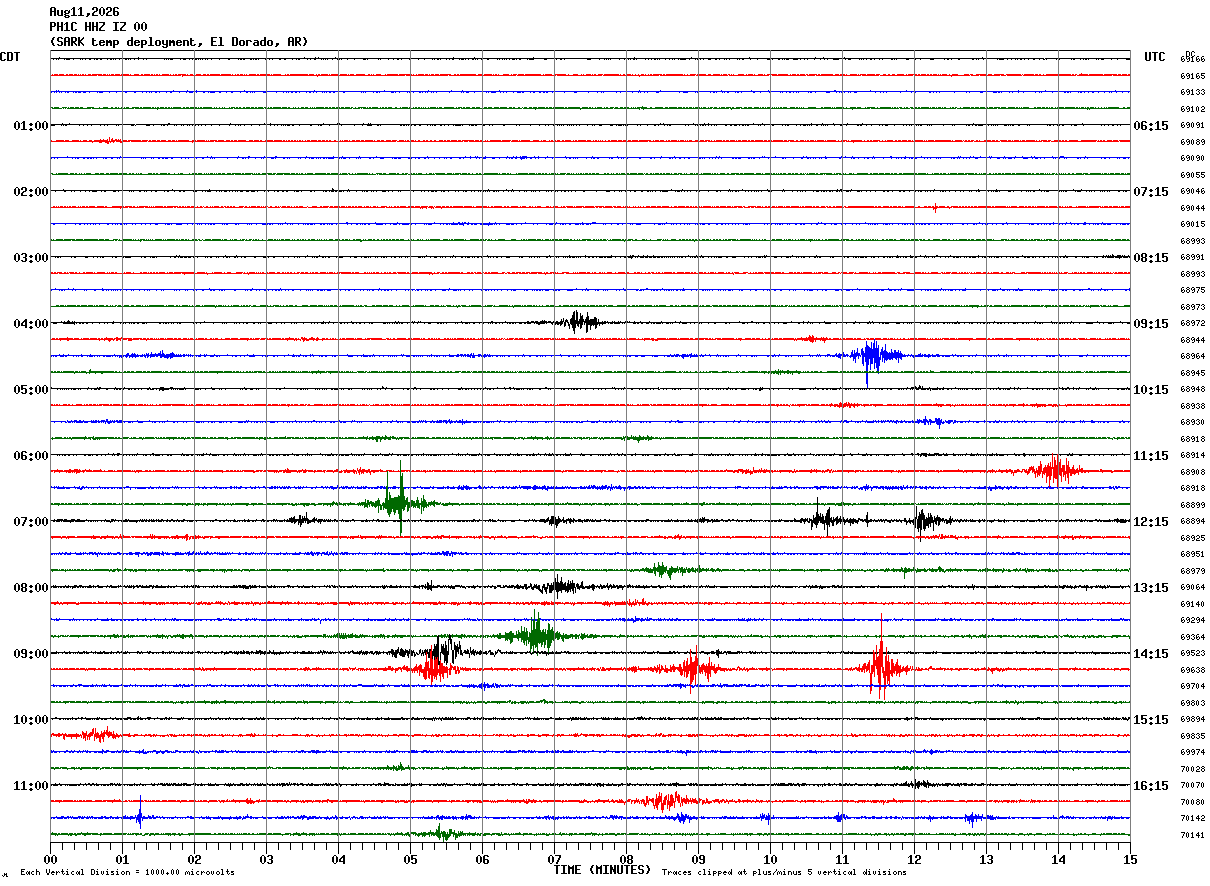Click the PH1C HHZ IZ 00 station header
The height and width of the screenshot is (886, 1210).
[x=99, y=27]
